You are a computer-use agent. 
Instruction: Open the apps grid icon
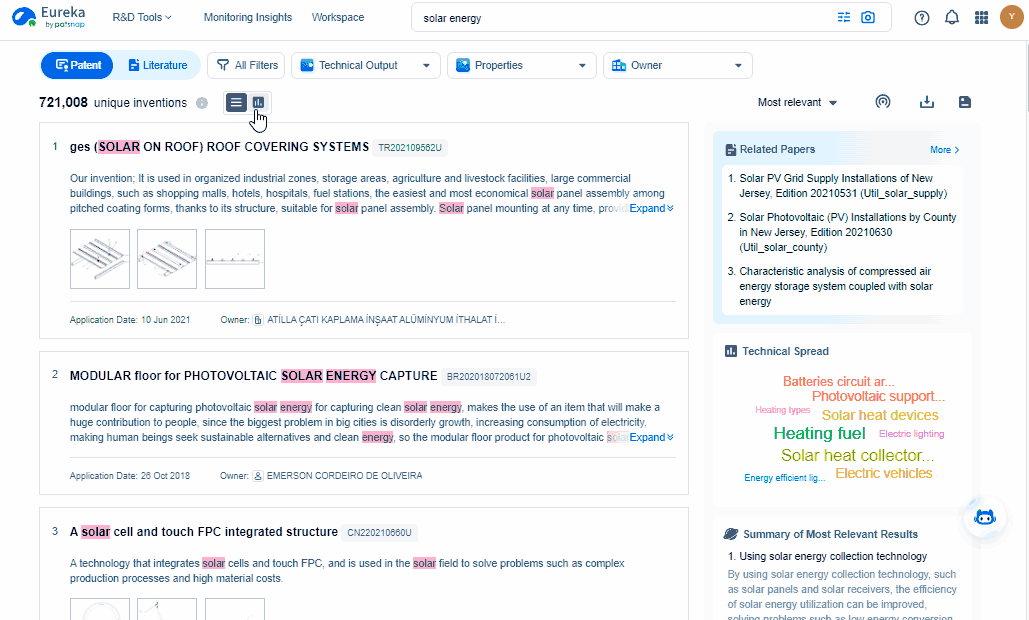pos(981,18)
